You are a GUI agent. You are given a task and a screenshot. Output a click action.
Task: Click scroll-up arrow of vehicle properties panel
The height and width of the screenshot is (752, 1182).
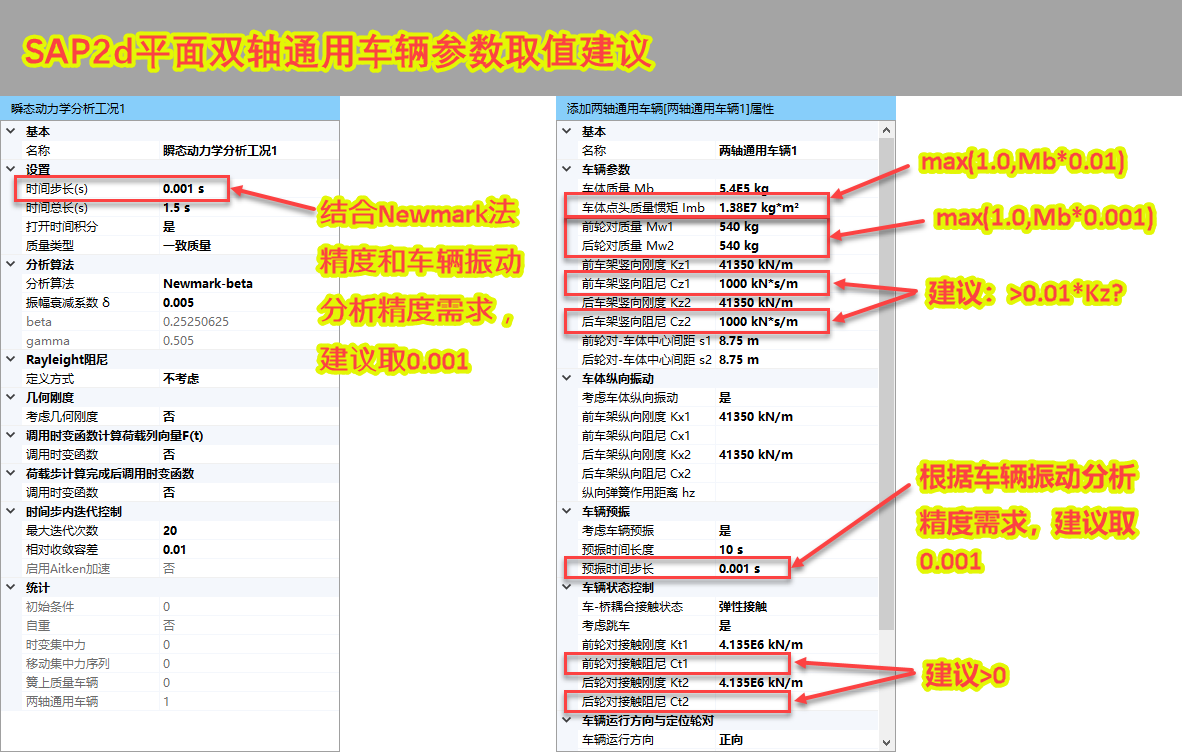click(886, 130)
